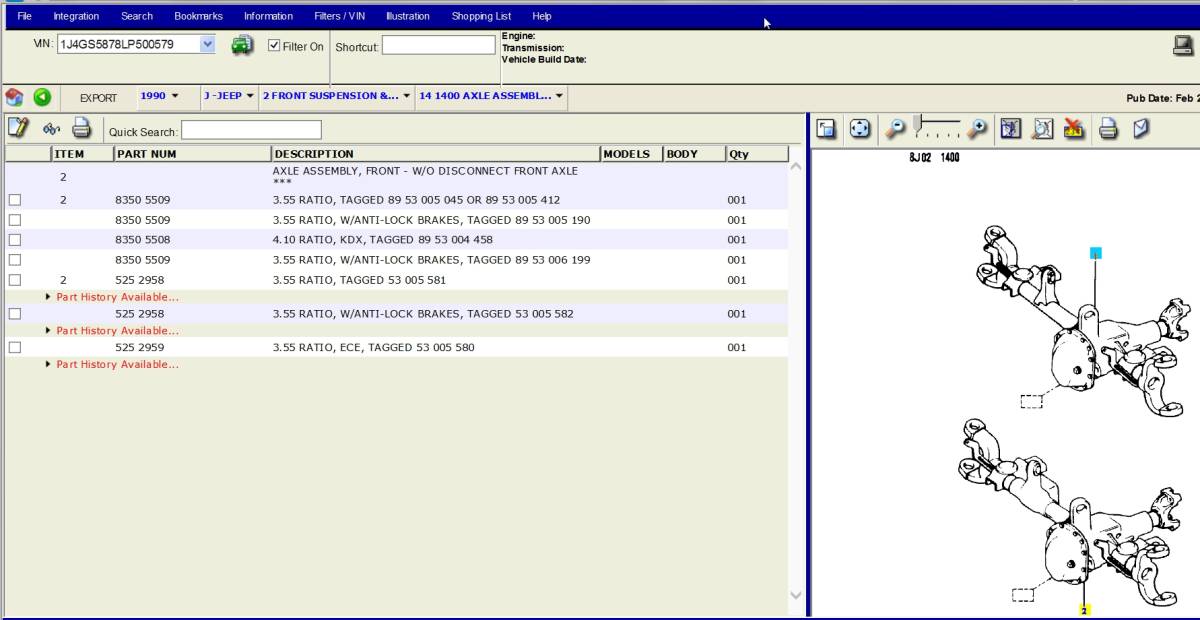This screenshot has width=1200, height=620.
Task: Print the parts list with printer icon
Action: point(82,128)
